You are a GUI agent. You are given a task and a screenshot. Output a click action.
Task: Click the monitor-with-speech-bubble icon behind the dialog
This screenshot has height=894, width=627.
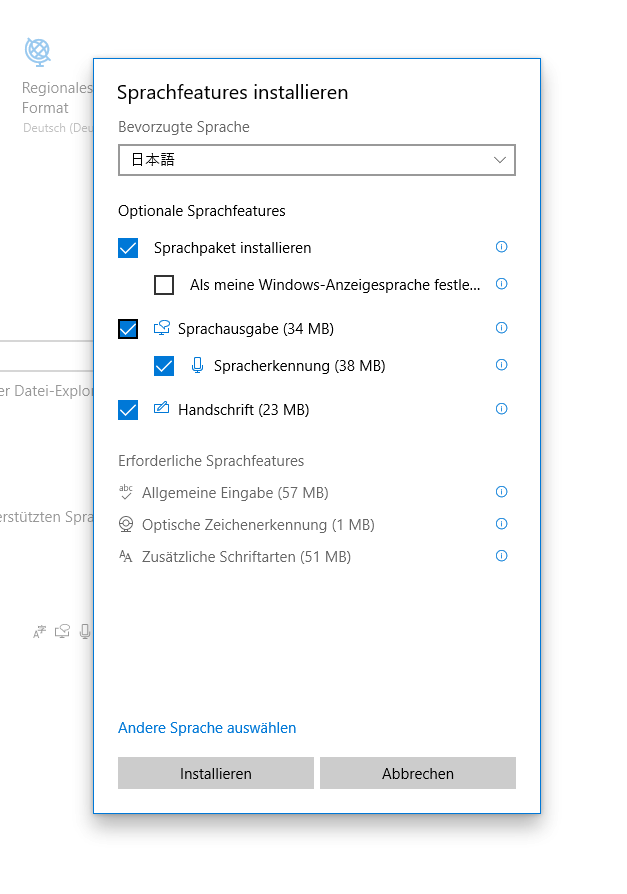[x=62, y=631]
